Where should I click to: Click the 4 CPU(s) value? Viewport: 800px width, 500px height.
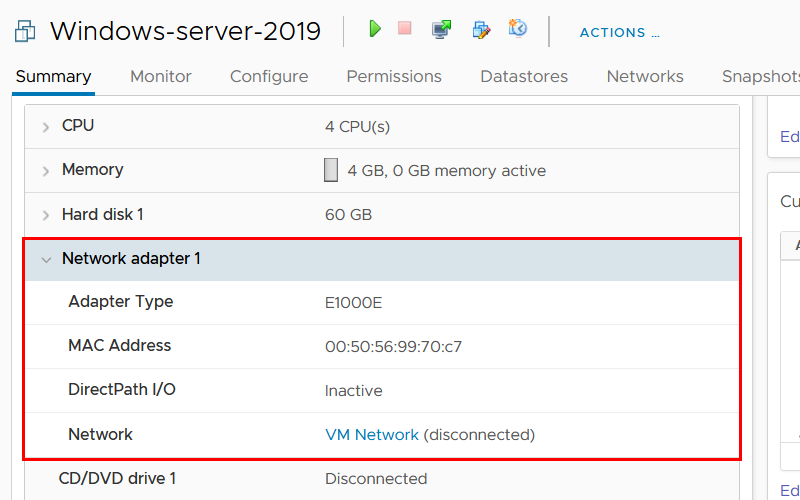click(357, 127)
